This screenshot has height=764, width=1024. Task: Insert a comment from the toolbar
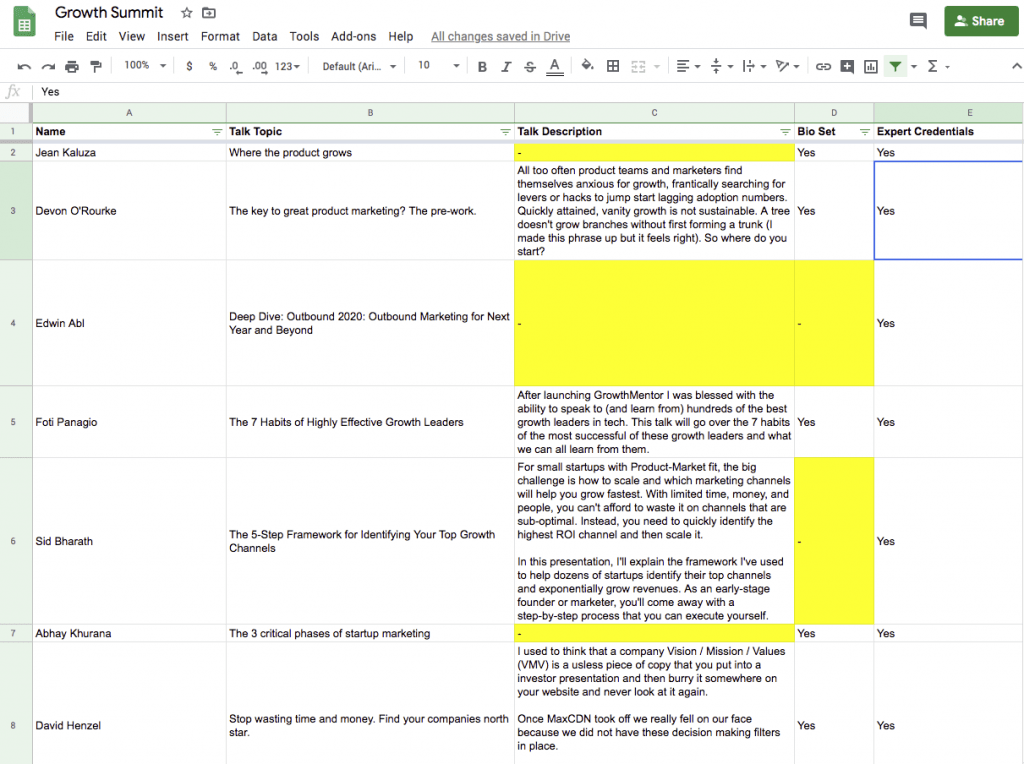[848, 66]
